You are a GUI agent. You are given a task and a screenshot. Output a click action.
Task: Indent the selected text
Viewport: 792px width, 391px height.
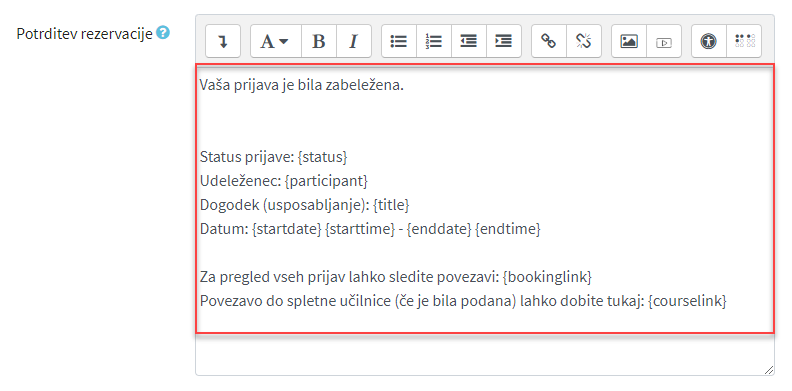(x=504, y=41)
